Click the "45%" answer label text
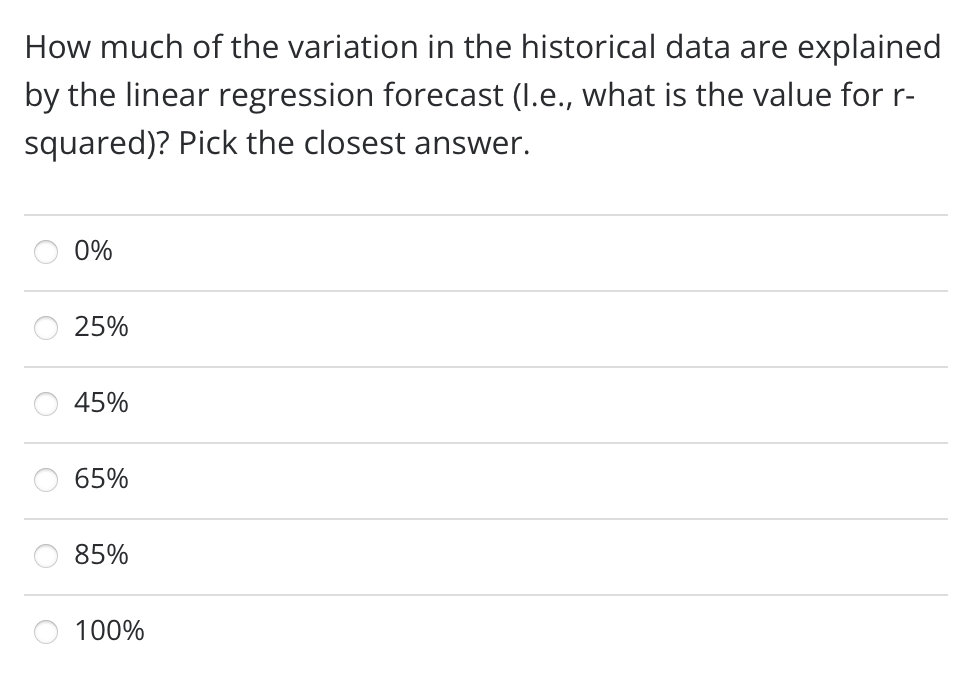Screen dimensions: 960x694 click(x=101, y=404)
